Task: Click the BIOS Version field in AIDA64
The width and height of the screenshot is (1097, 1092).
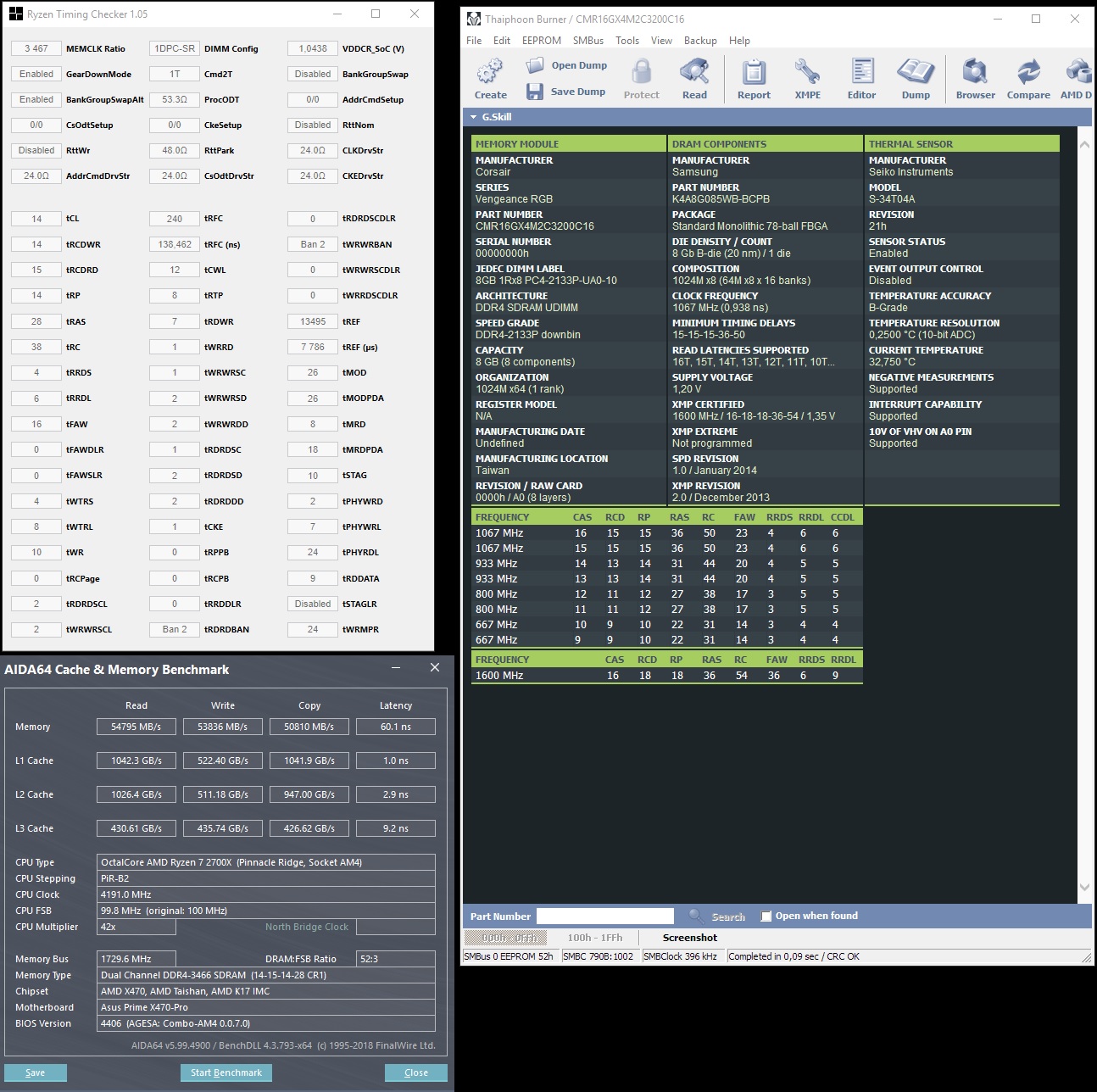Action: pyautogui.click(x=266, y=1023)
